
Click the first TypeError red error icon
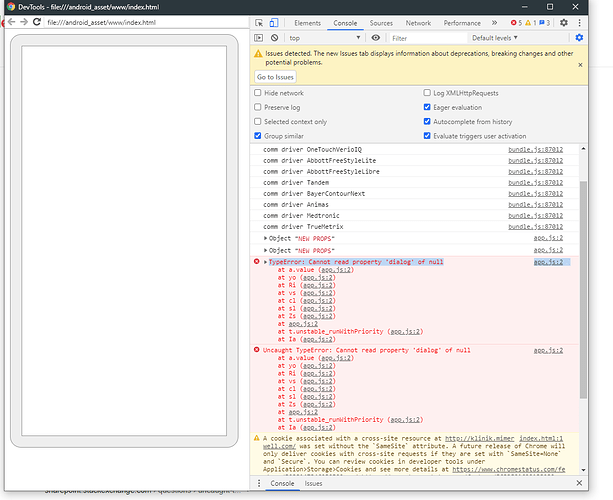[x=256, y=261]
